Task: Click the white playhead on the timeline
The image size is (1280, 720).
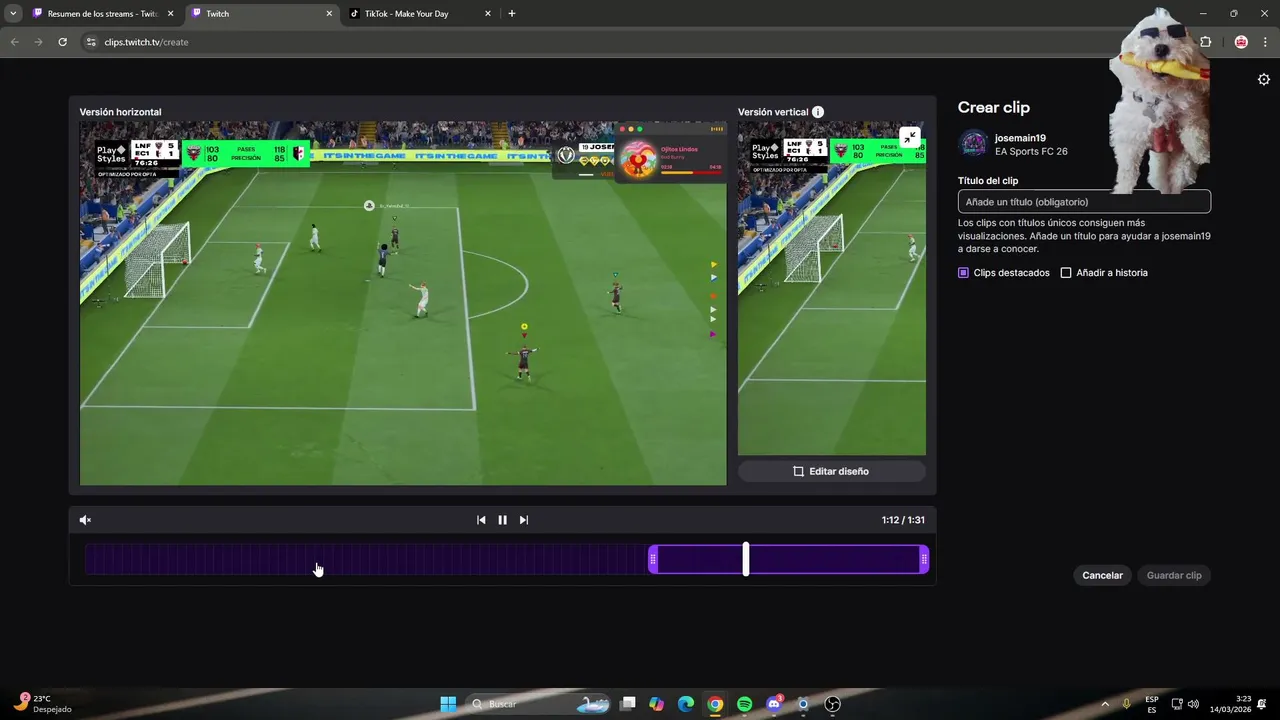Action: click(746, 559)
